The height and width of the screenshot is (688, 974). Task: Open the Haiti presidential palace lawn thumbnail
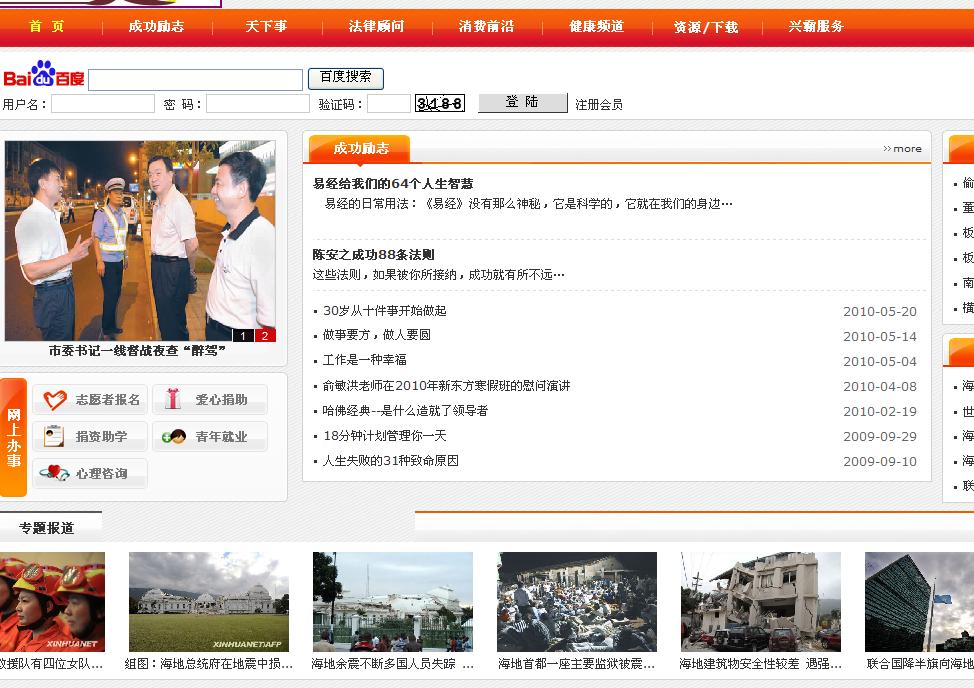pyautogui.click(x=209, y=602)
